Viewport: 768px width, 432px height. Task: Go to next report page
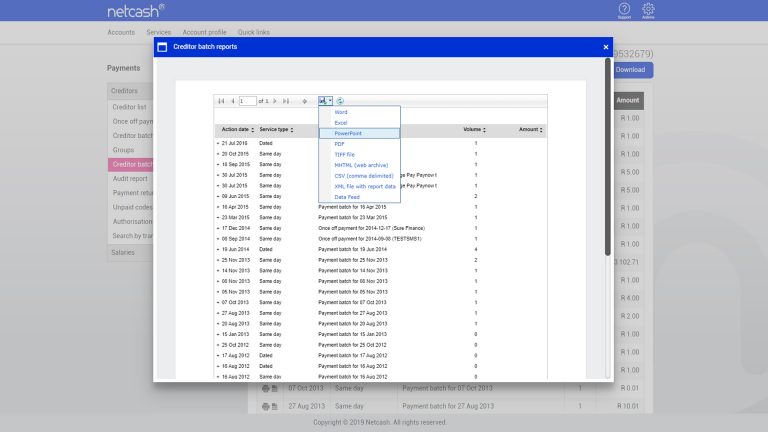[275, 101]
